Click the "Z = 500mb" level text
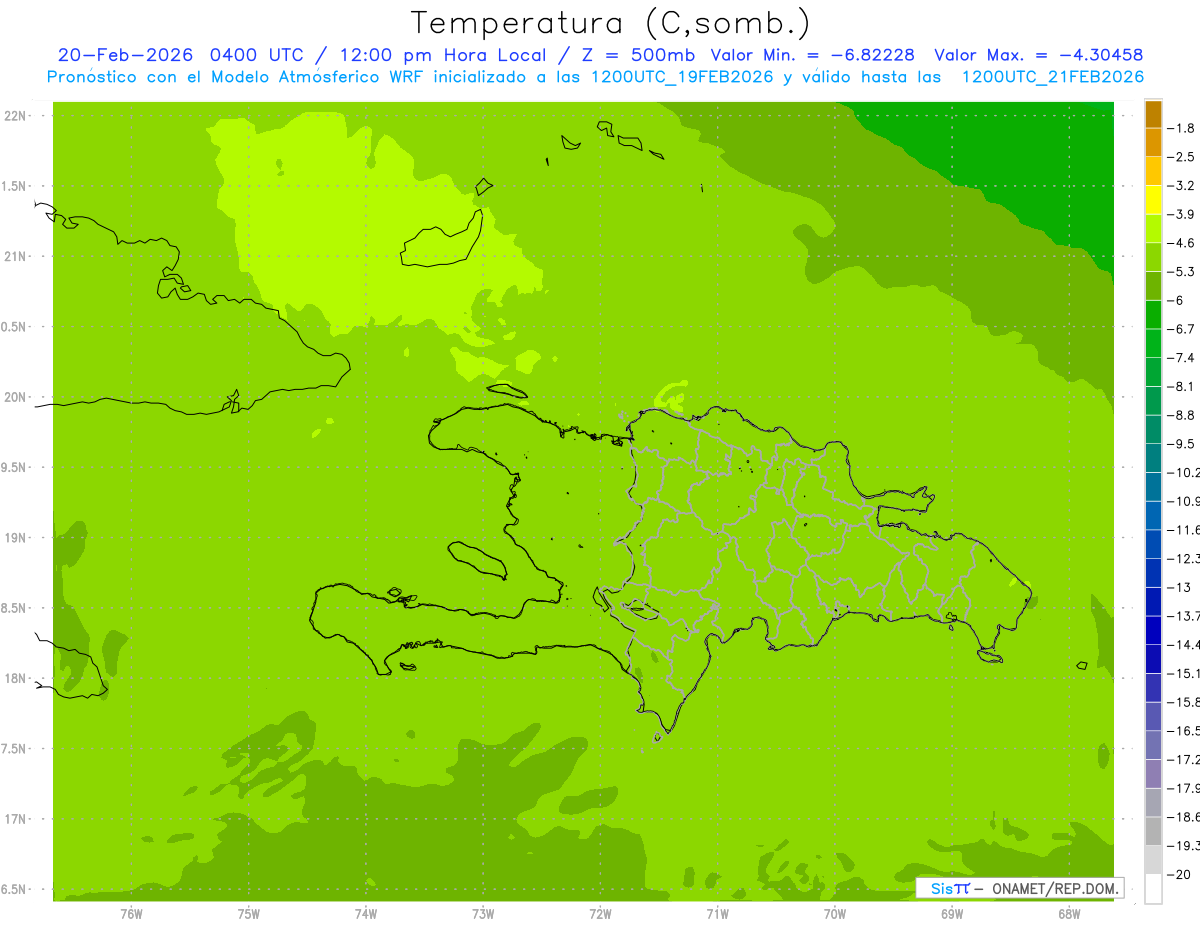 [x=640, y=56]
